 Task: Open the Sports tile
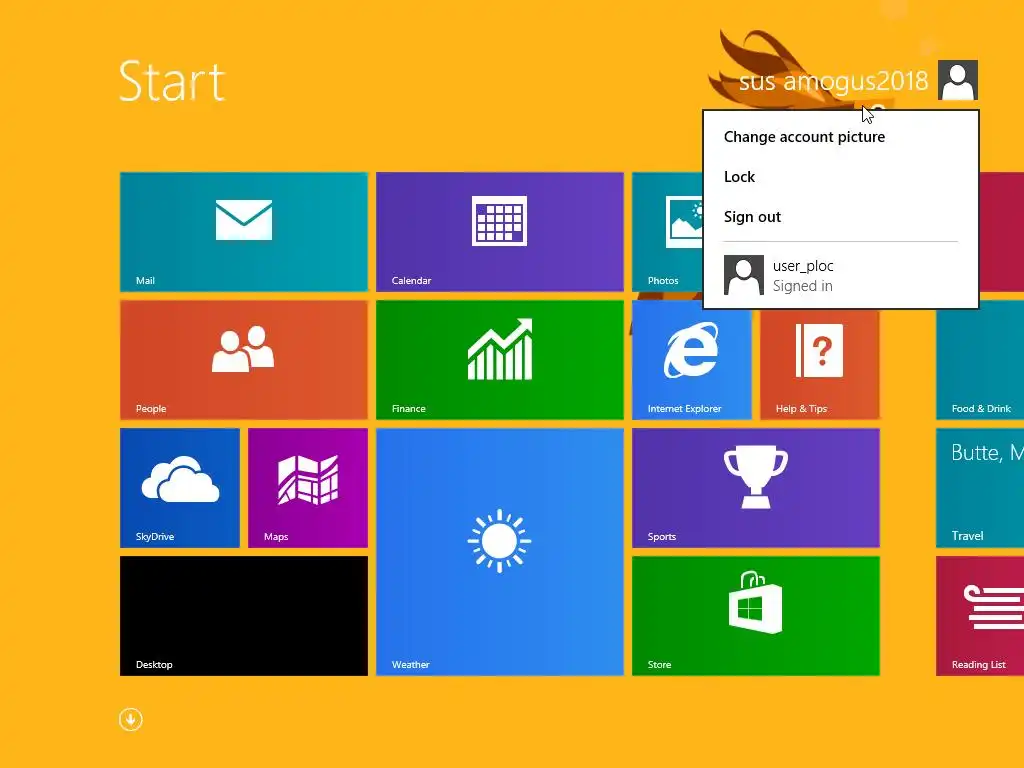coord(756,488)
